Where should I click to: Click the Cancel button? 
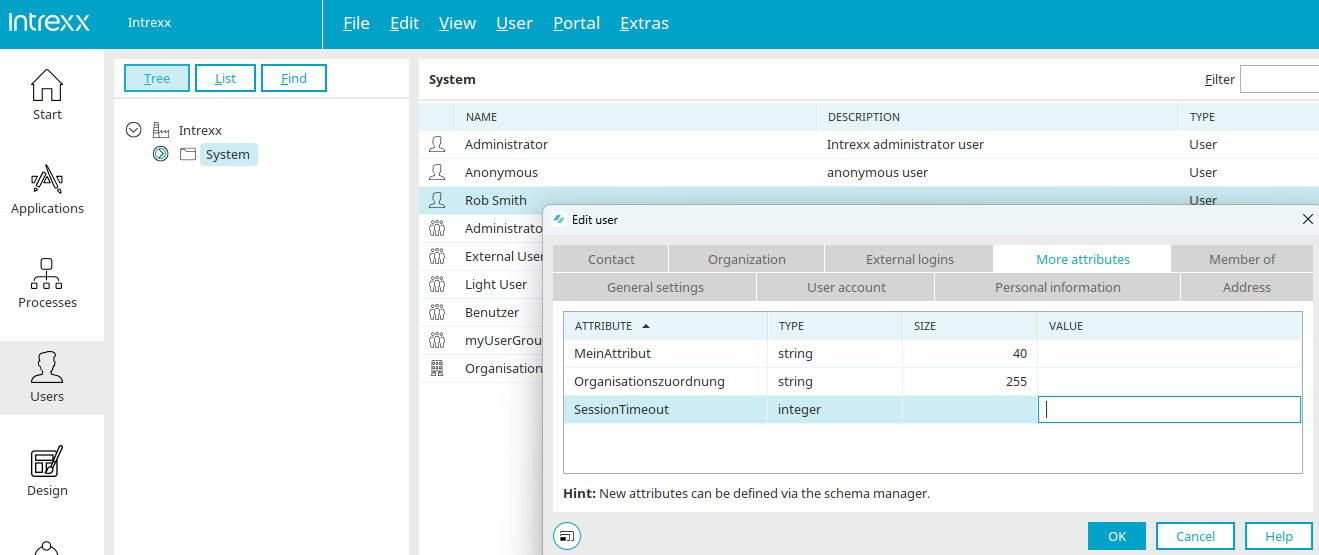click(x=1195, y=536)
